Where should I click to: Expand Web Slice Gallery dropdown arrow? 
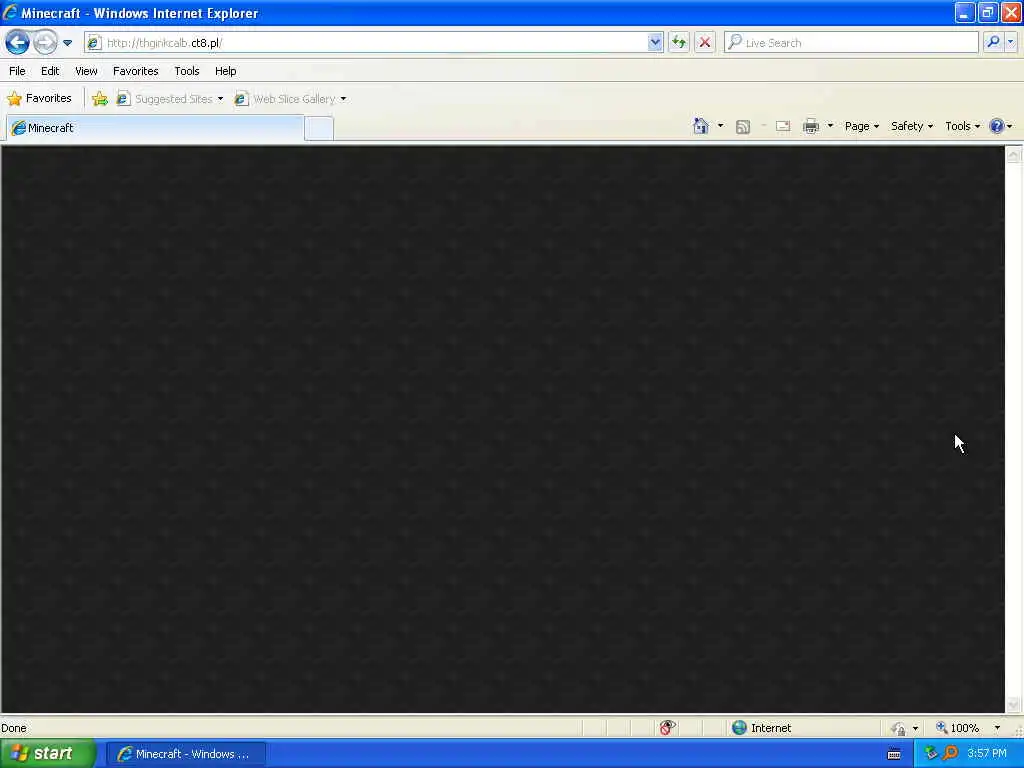[344, 99]
